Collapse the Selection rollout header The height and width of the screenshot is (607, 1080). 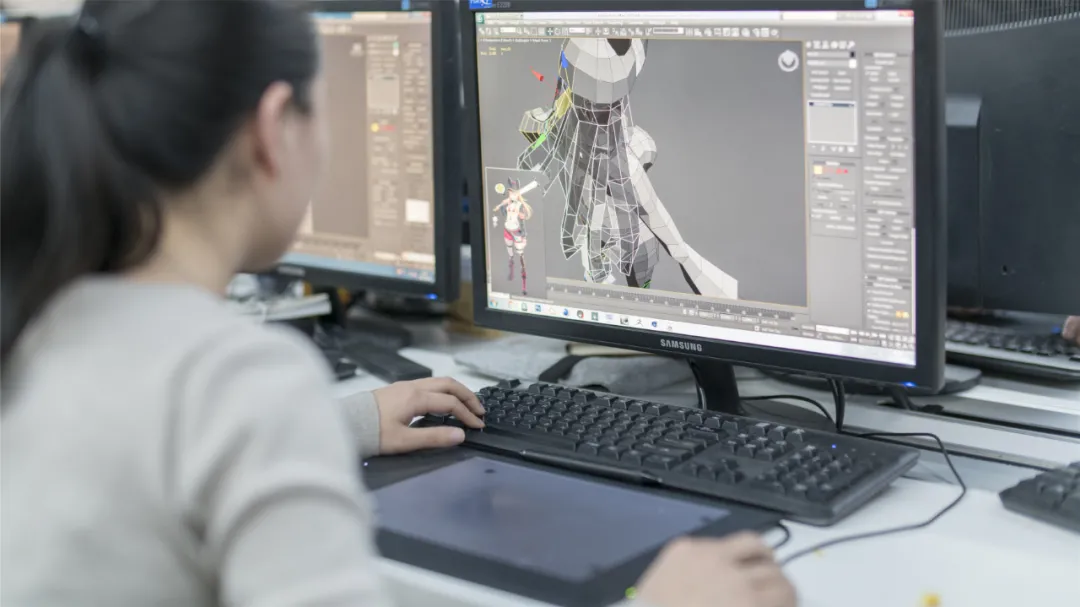click(832, 163)
